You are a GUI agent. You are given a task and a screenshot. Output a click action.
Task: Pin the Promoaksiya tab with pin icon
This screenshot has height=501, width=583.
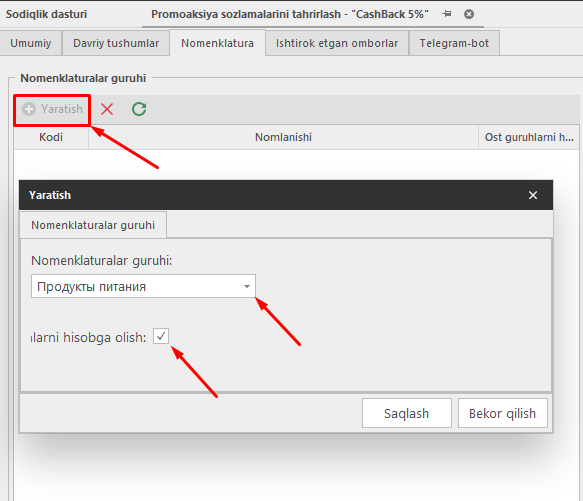[447, 14]
